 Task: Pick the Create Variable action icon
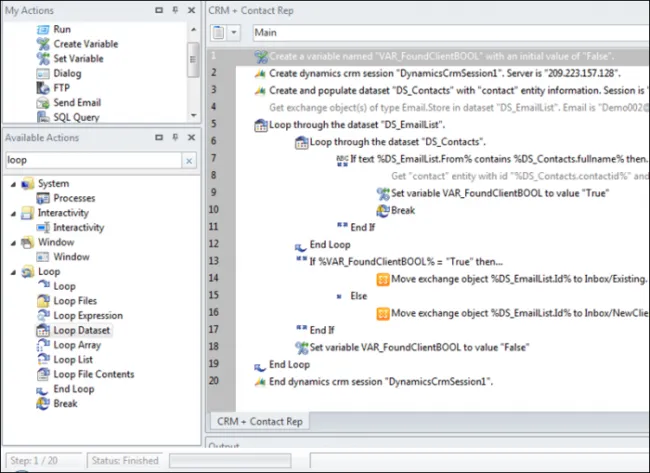(43, 44)
